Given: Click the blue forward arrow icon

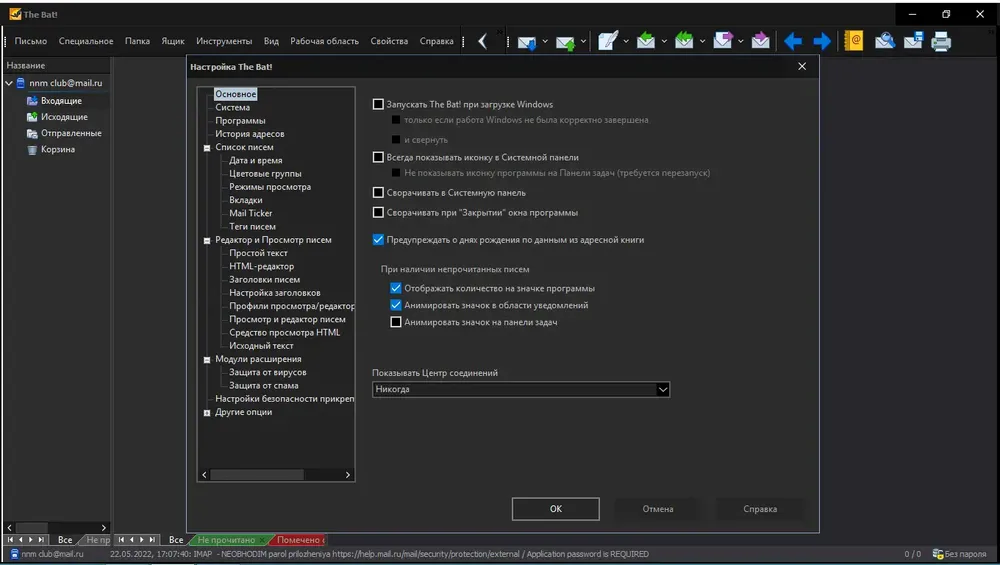Looking at the screenshot, I should 821,42.
